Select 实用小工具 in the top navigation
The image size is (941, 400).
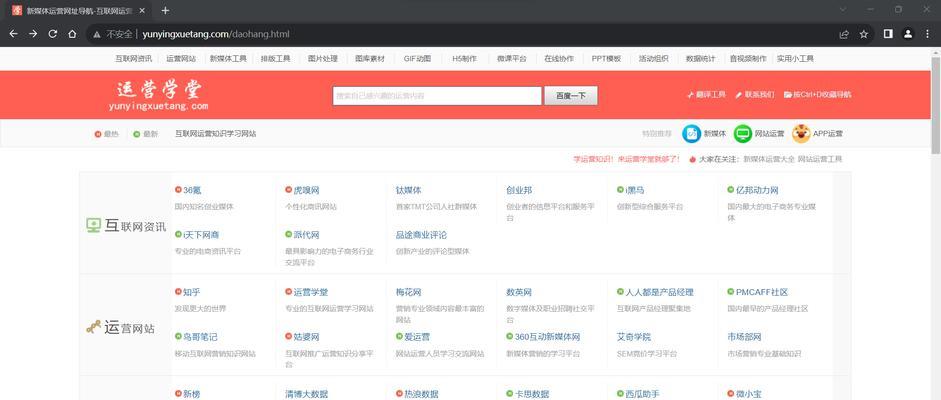click(x=795, y=59)
